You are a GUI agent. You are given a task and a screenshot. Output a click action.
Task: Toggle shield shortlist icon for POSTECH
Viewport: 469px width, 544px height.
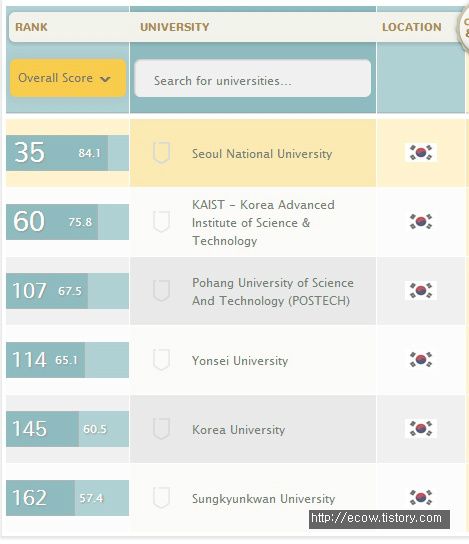[x=162, y=290]
